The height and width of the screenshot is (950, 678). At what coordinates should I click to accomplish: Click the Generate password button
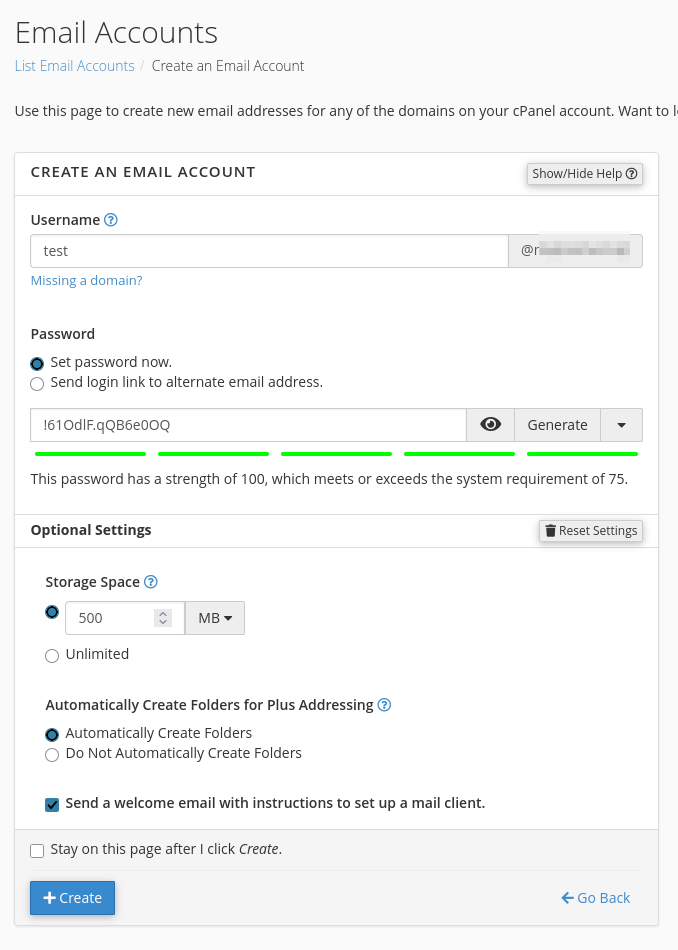(557, 425)
